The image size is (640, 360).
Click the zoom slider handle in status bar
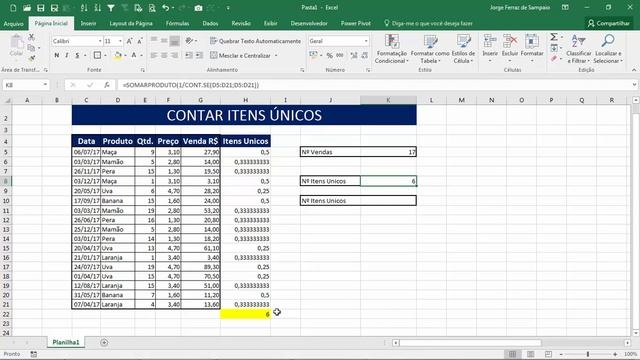[588, 354]
